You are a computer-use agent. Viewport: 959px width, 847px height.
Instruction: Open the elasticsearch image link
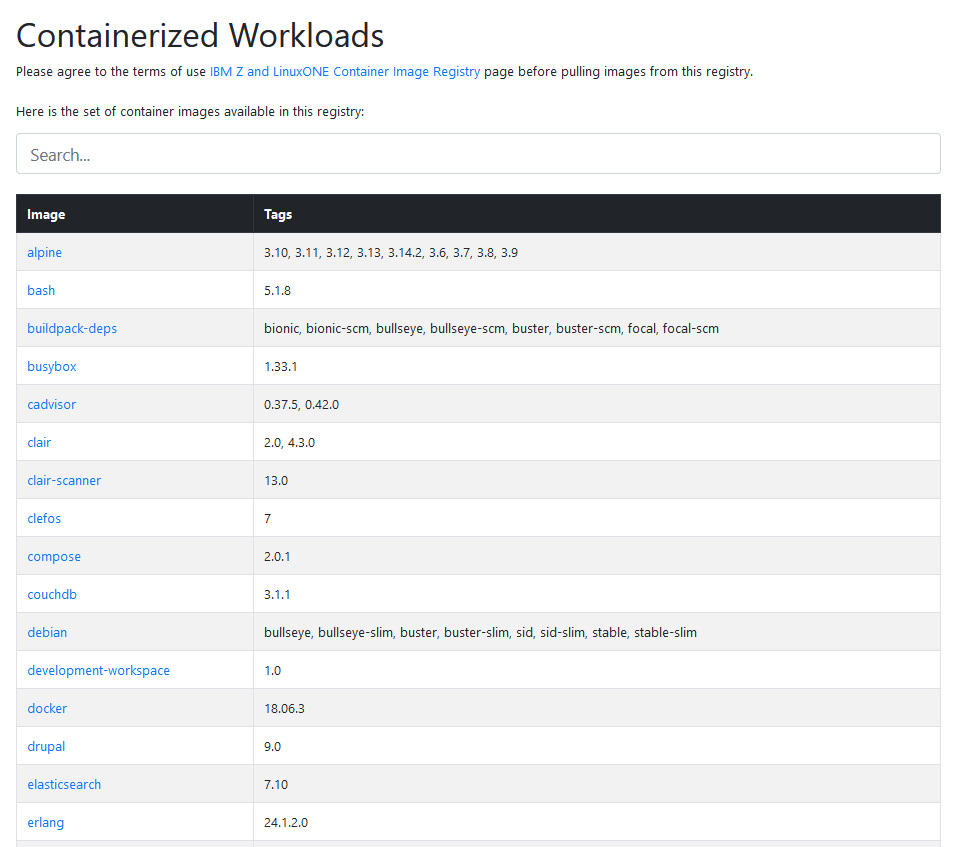point(64,784)
